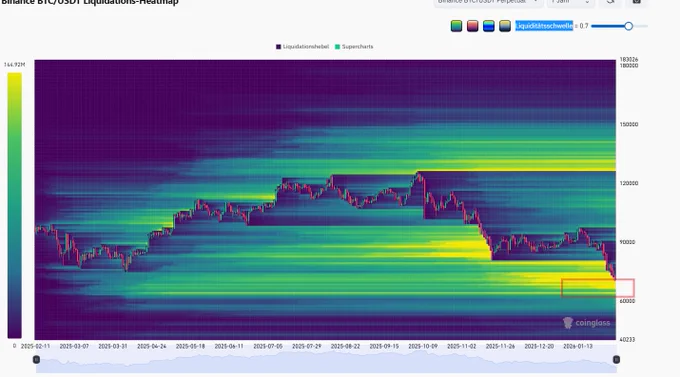Click the 2025-10-09 date label
680x377 pixels.
(x=423, y=346)
